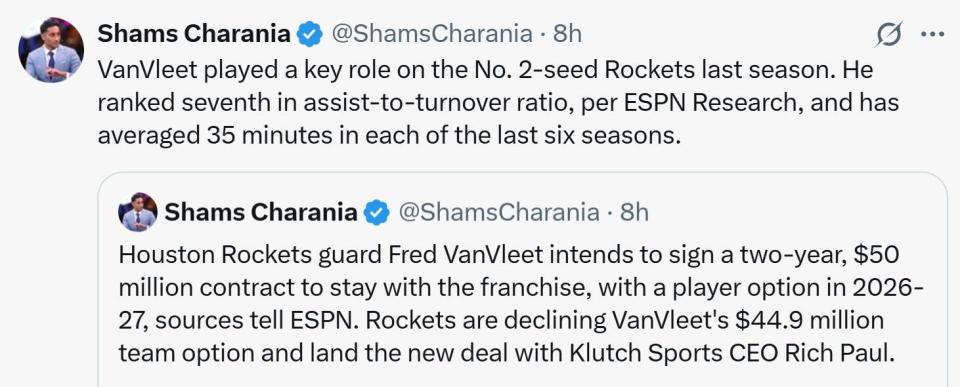960x387 pixels.
Task: Open the three-dot more options menu
Action: (932, 35)
